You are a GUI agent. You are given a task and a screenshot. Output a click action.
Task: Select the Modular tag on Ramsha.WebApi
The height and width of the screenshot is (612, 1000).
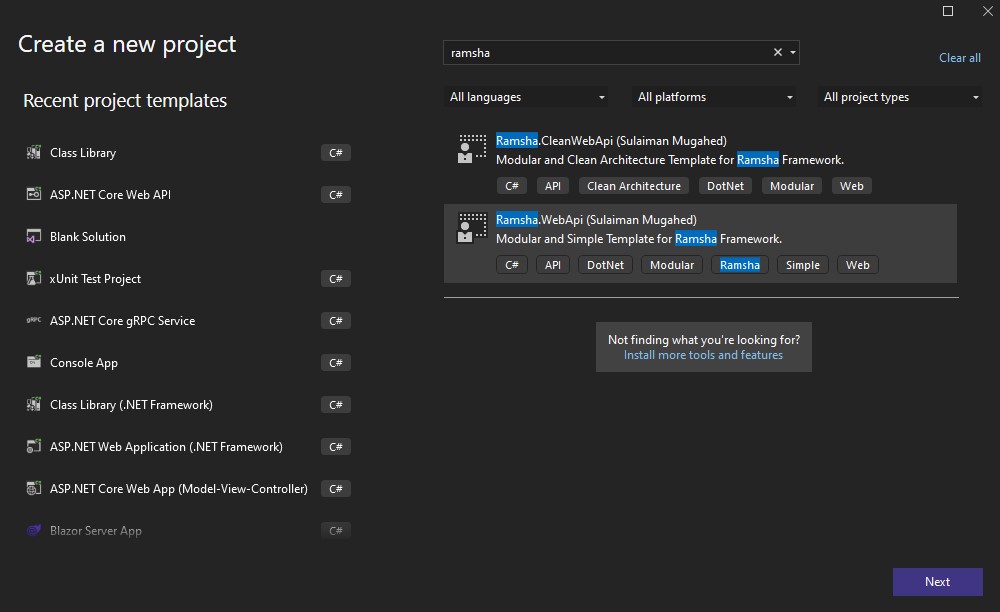coord(671,264)
